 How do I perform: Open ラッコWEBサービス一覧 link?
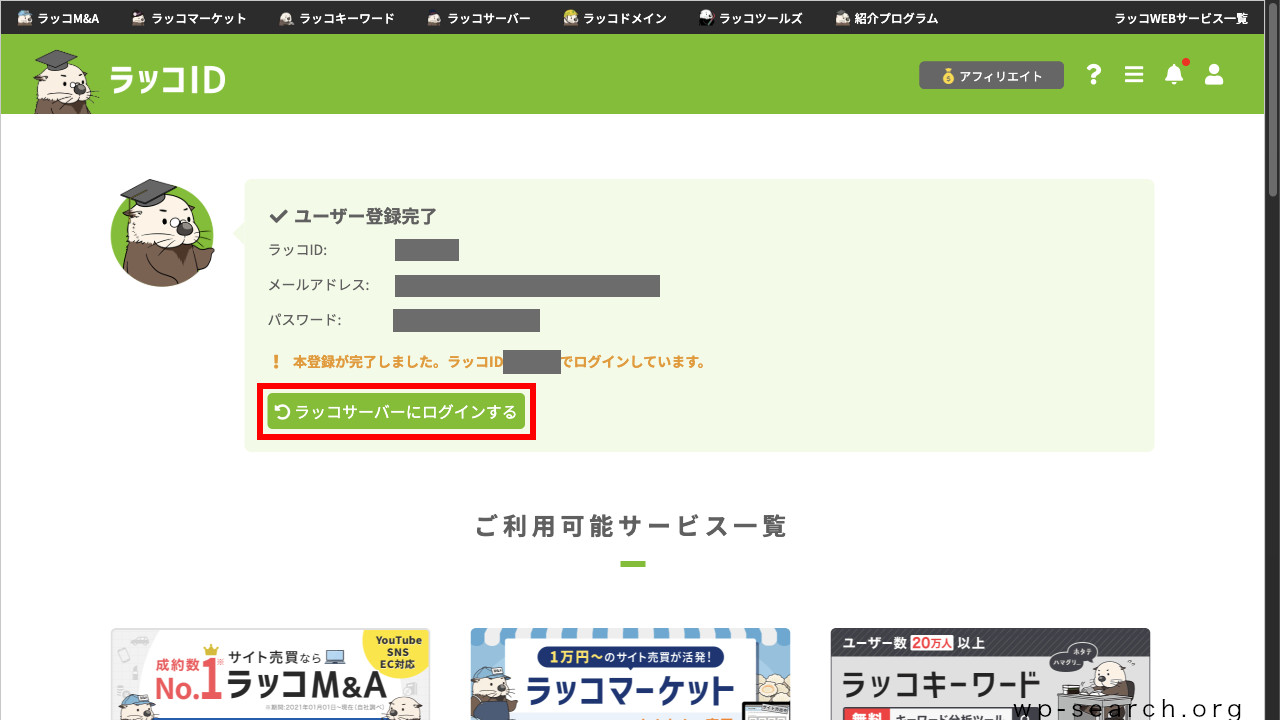click(x=1181, y=18)
